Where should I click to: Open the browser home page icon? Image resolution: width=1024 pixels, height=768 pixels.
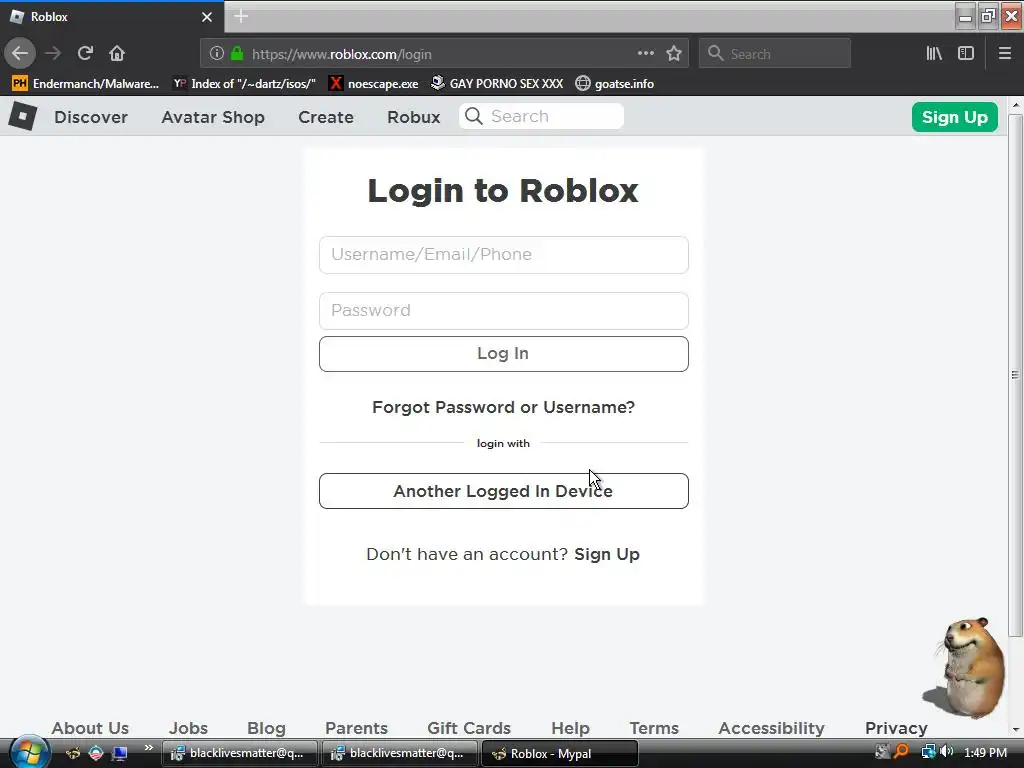pyautogui.click(x=117, y=53)
